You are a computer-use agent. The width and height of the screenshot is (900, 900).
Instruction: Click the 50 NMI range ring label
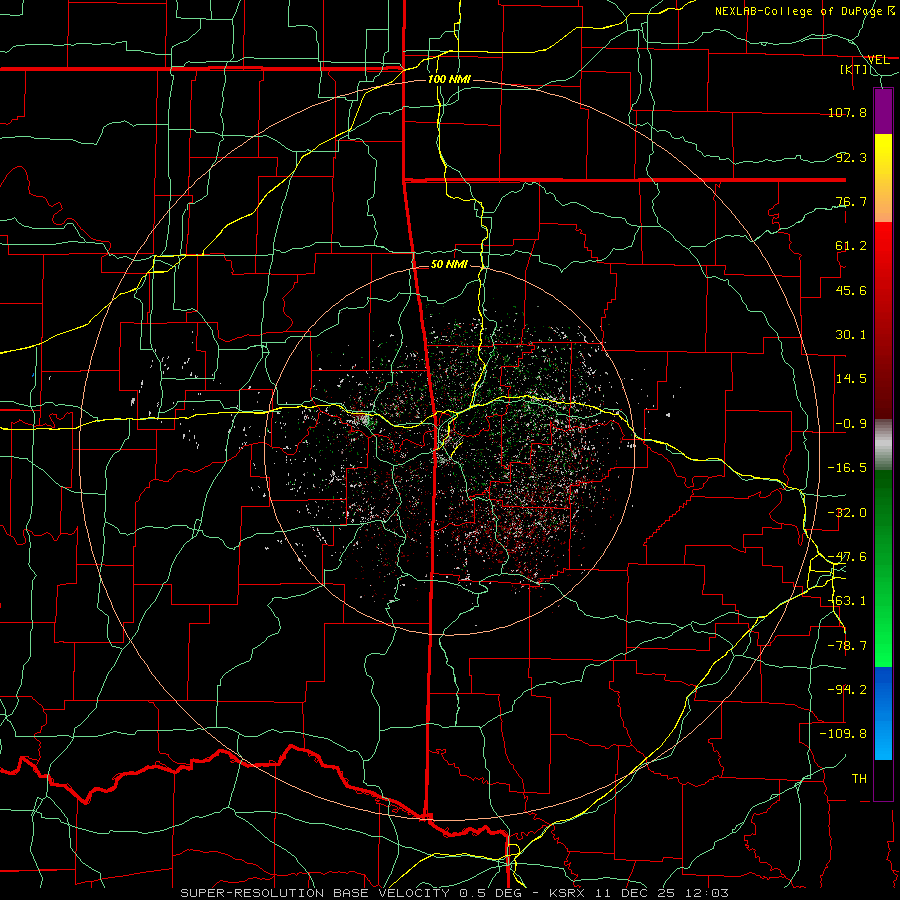pos(449,265)
